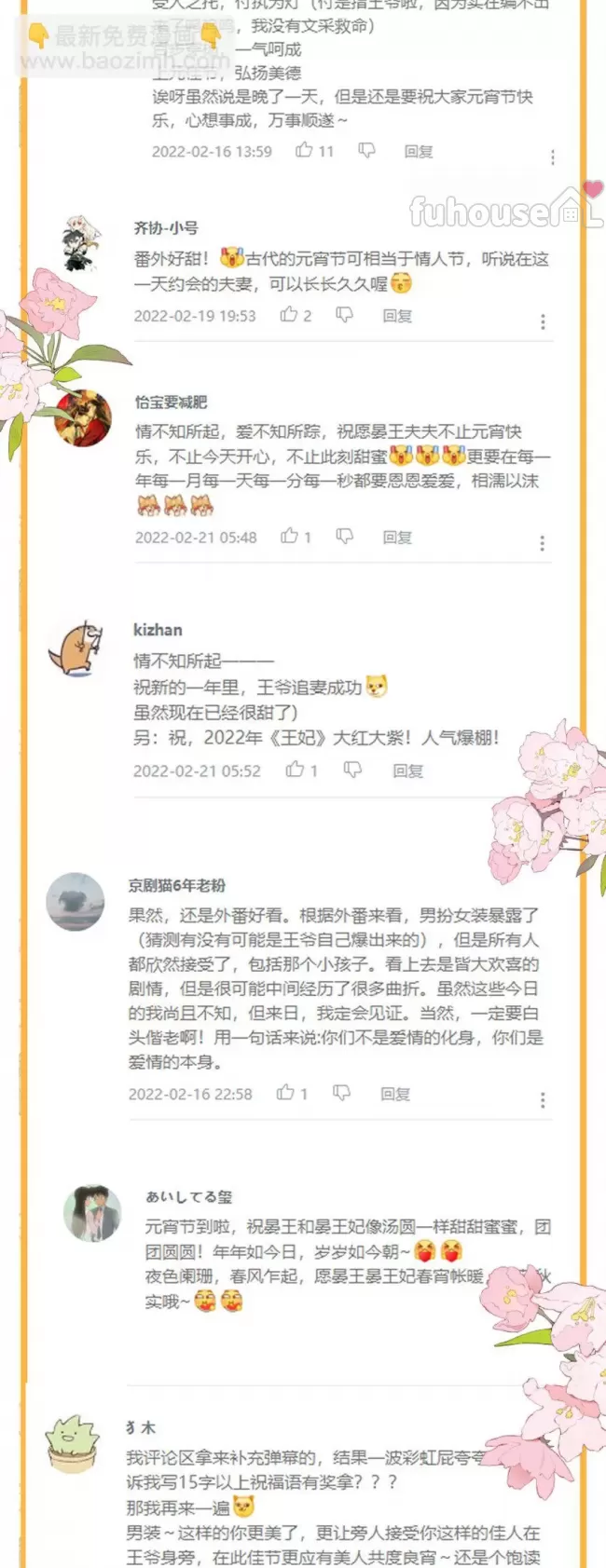Open the options menu for the 13:59 comment
Screen dimensions: 606x1568
(553, 157)
